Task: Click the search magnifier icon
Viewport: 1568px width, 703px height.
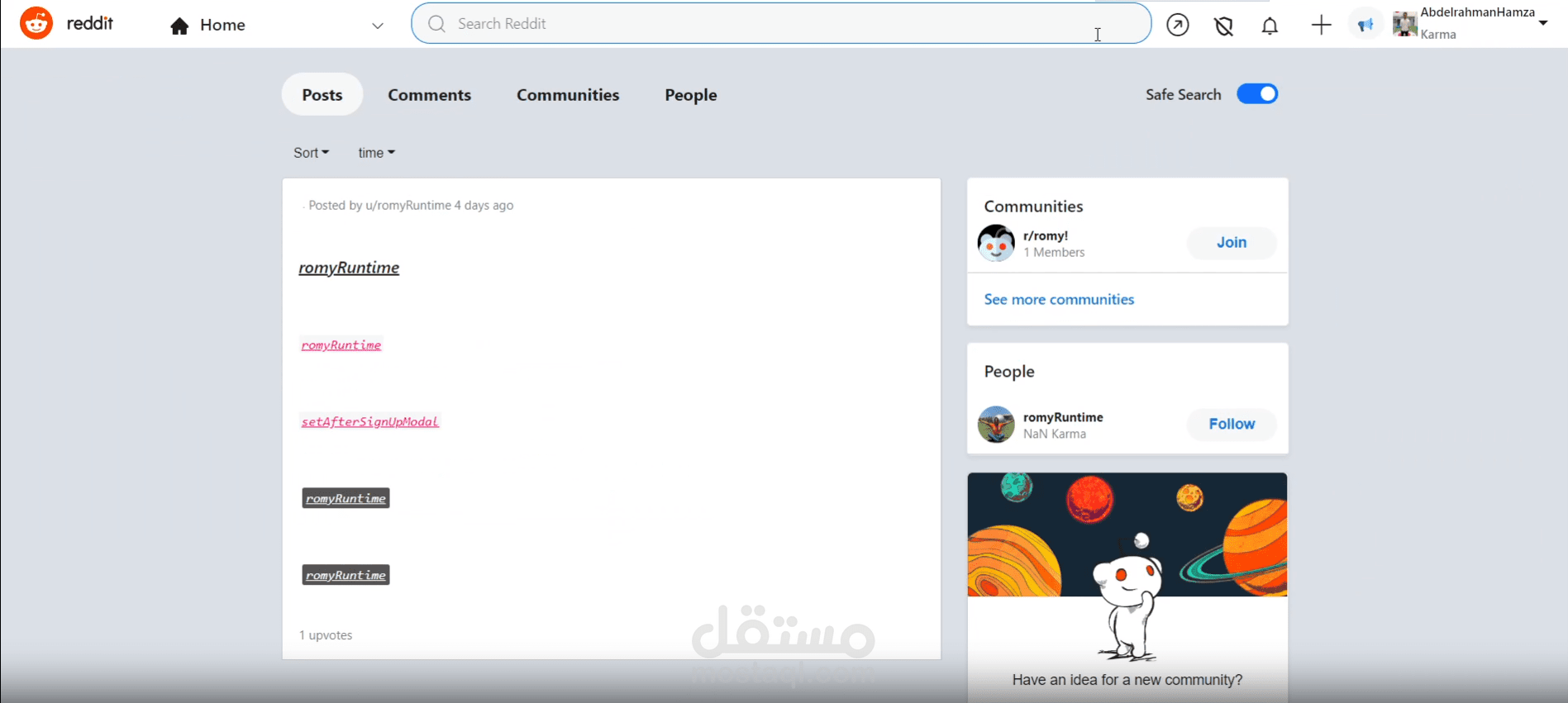Action: pos(436,24)
